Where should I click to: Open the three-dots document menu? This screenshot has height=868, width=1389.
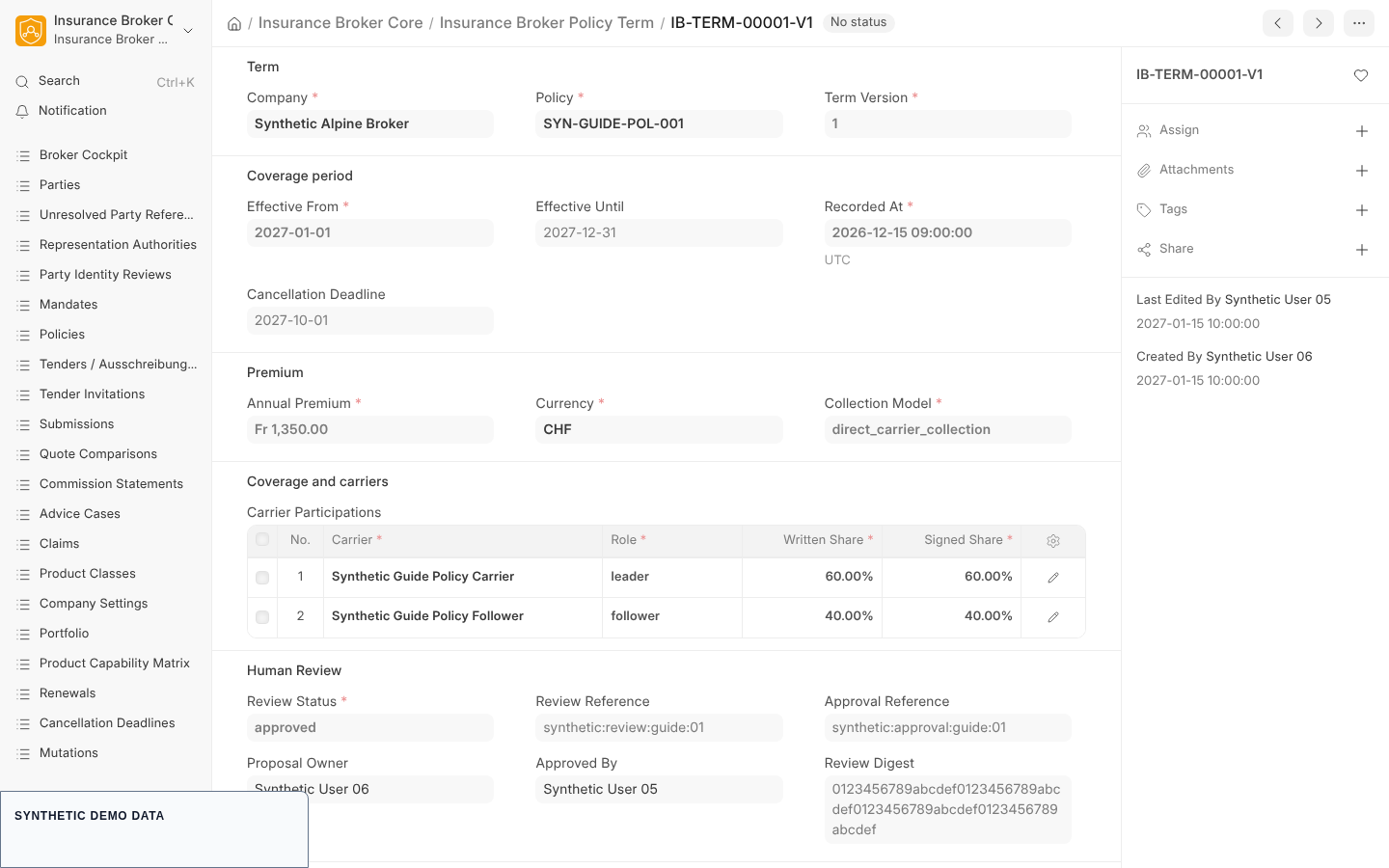click(x=1359, y=23)
